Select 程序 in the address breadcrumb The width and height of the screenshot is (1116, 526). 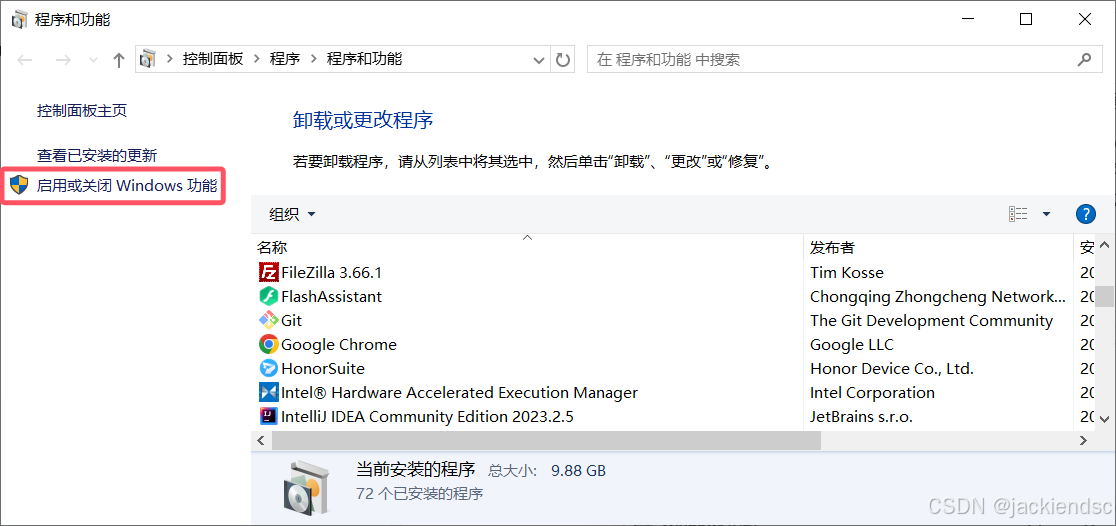[x=285, y=59]
